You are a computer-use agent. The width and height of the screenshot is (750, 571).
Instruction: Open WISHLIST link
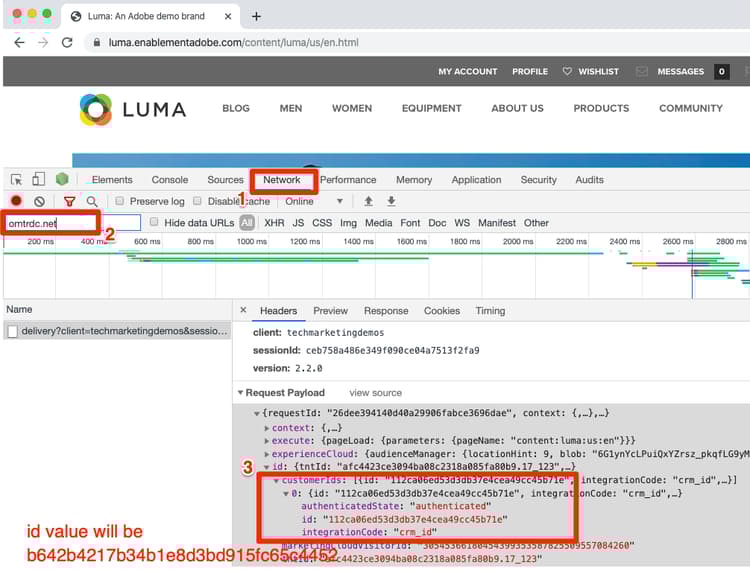click(x=598, y=71)
